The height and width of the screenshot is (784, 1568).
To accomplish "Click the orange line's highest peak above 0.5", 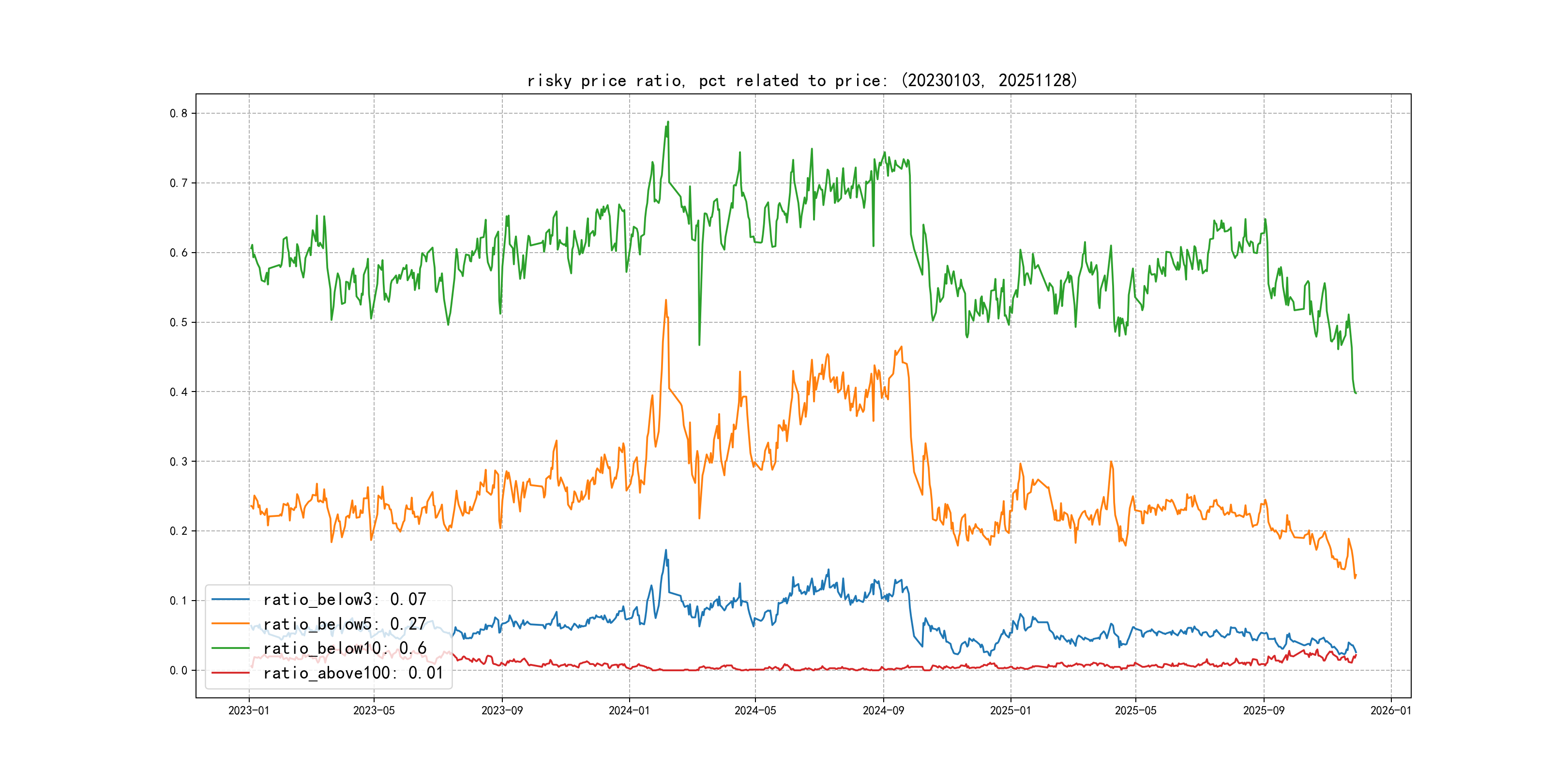I will click(666, 300).
